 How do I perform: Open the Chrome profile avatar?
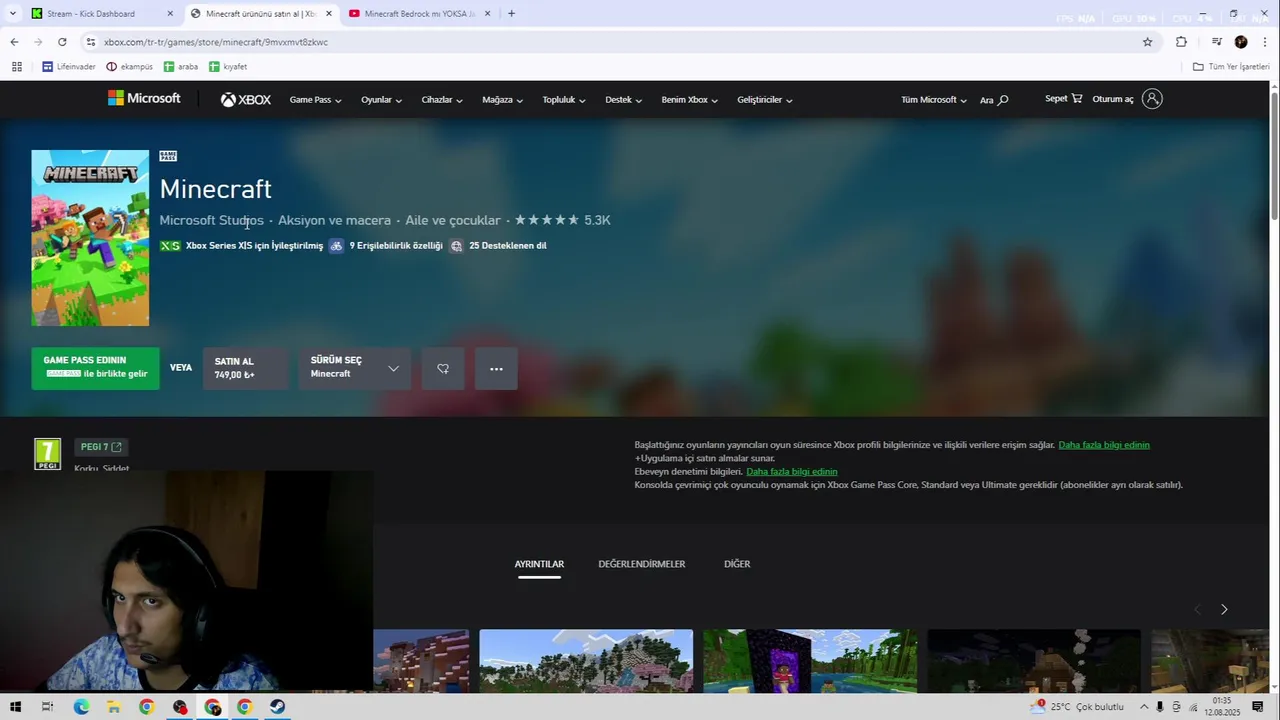[x=1241, y=42]
